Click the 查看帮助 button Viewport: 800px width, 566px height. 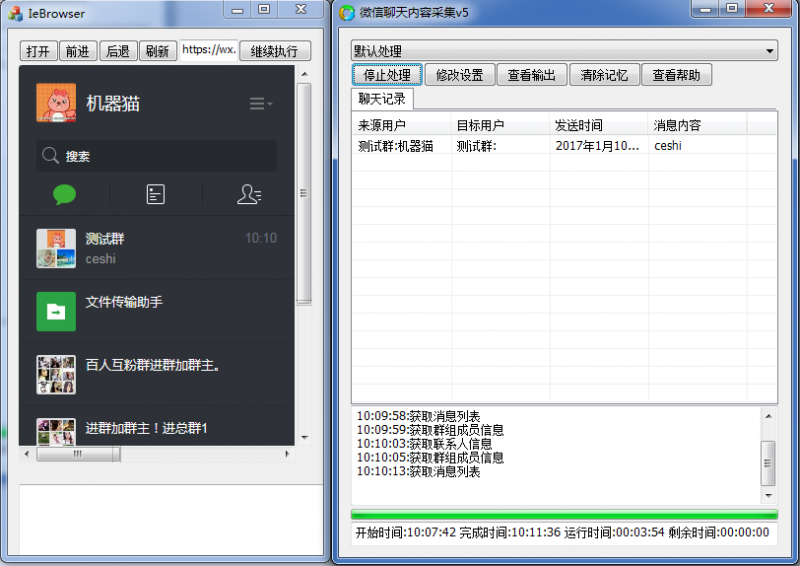[x=677, y=75]
